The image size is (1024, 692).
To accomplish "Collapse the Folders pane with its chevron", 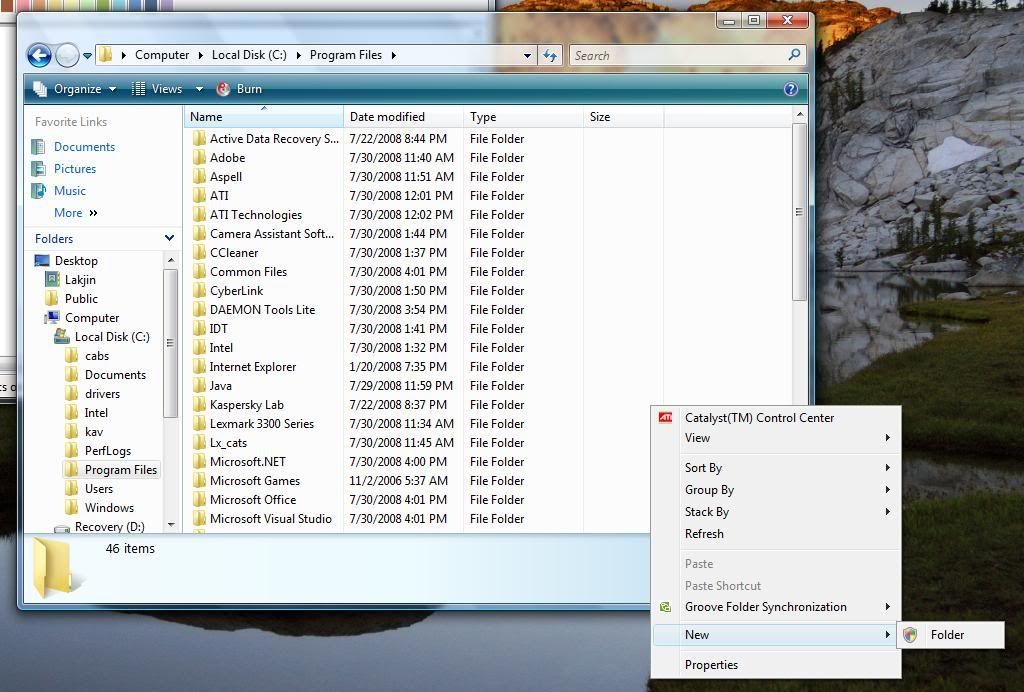I will pos(169,238).
